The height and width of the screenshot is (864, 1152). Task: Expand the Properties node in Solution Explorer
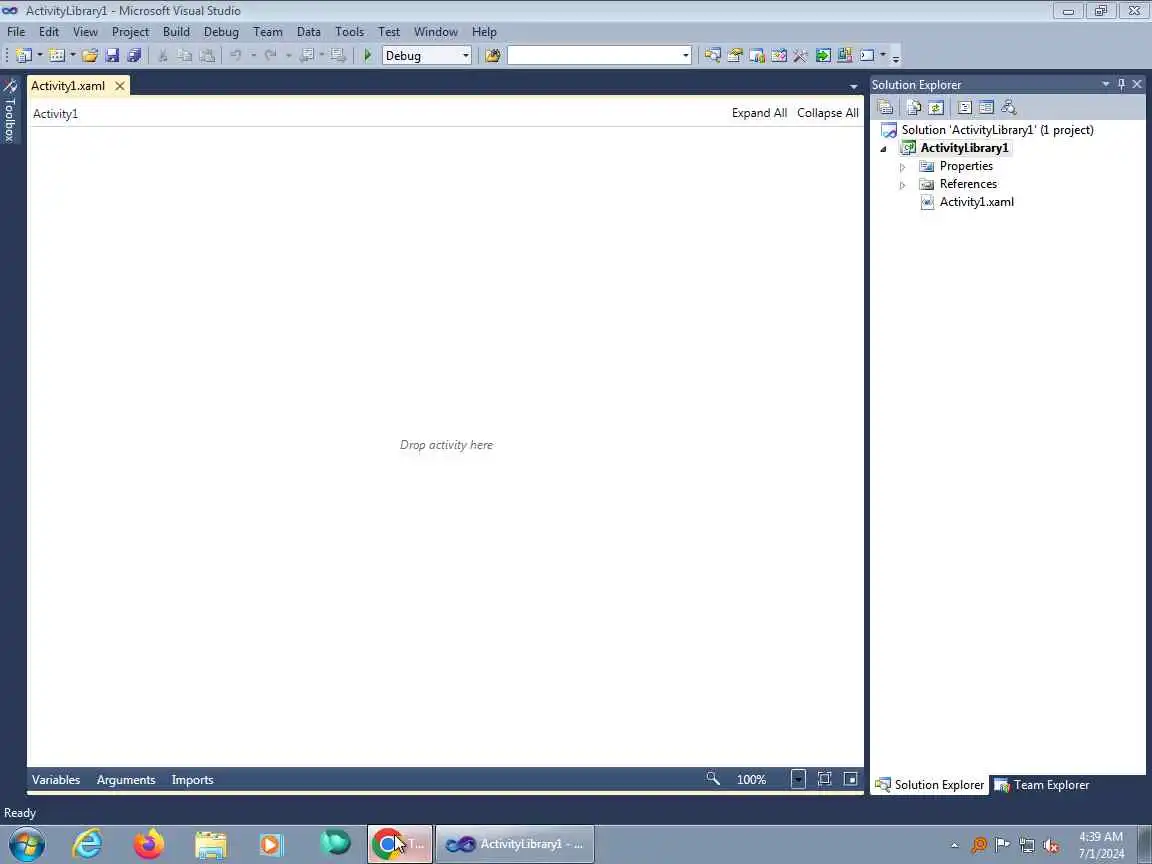[903, 167]
